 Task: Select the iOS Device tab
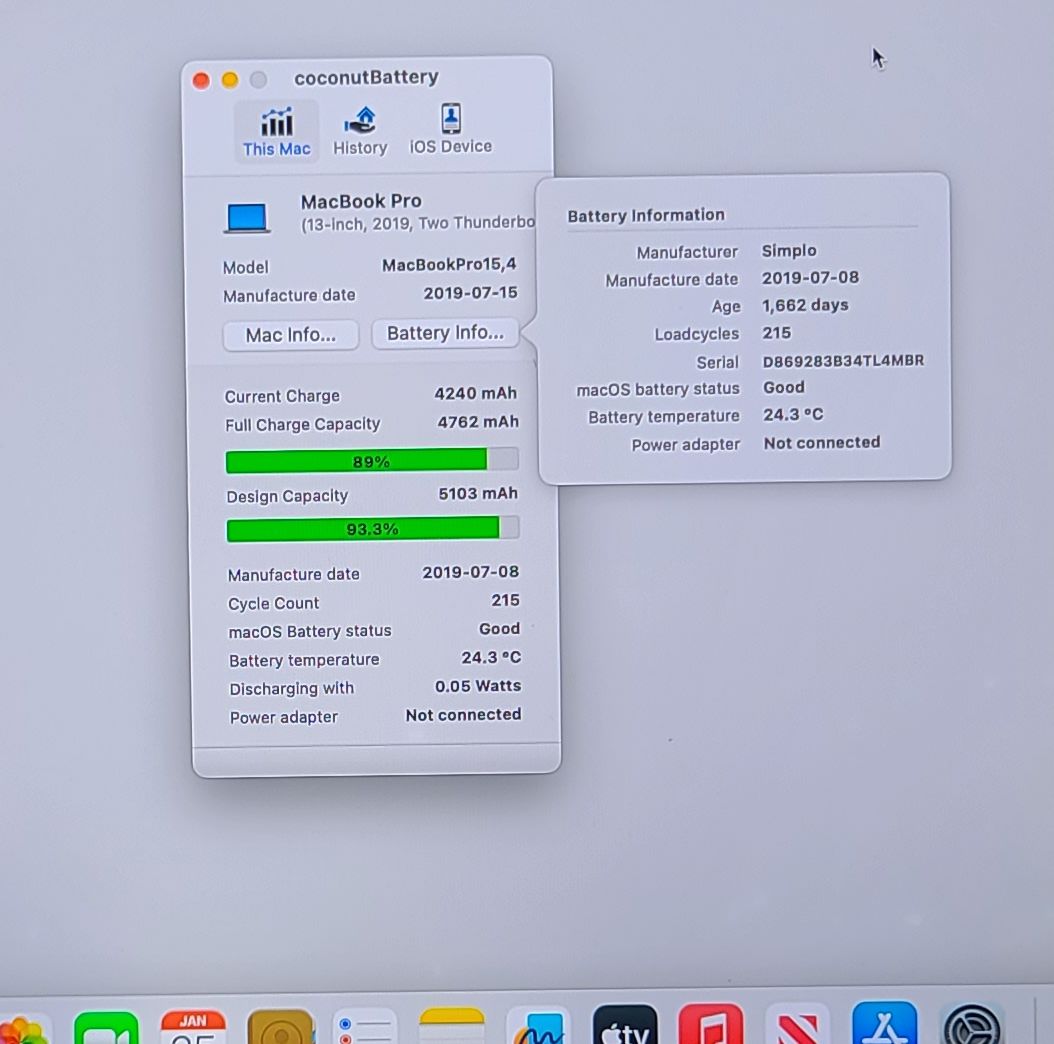click(451, 131)
